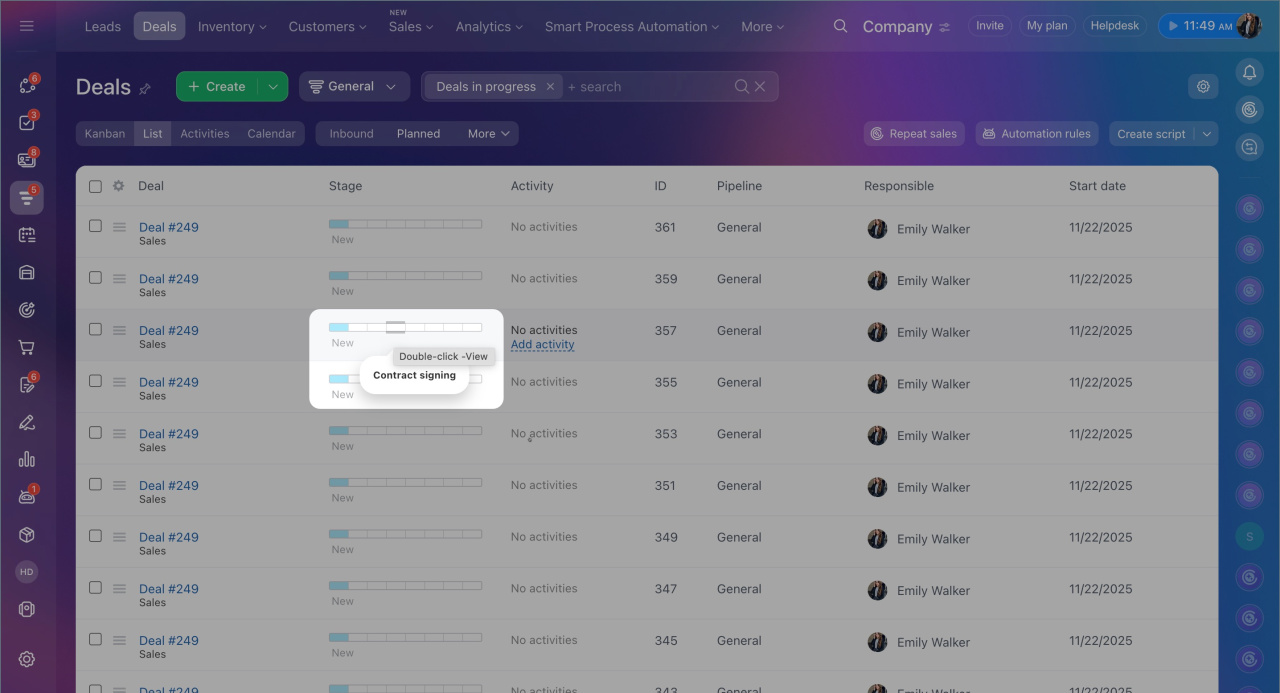Select the checkbox for deal ID 353
Image resolution: width=1280 pixels, height=693 pixels.
coord(95,433)
